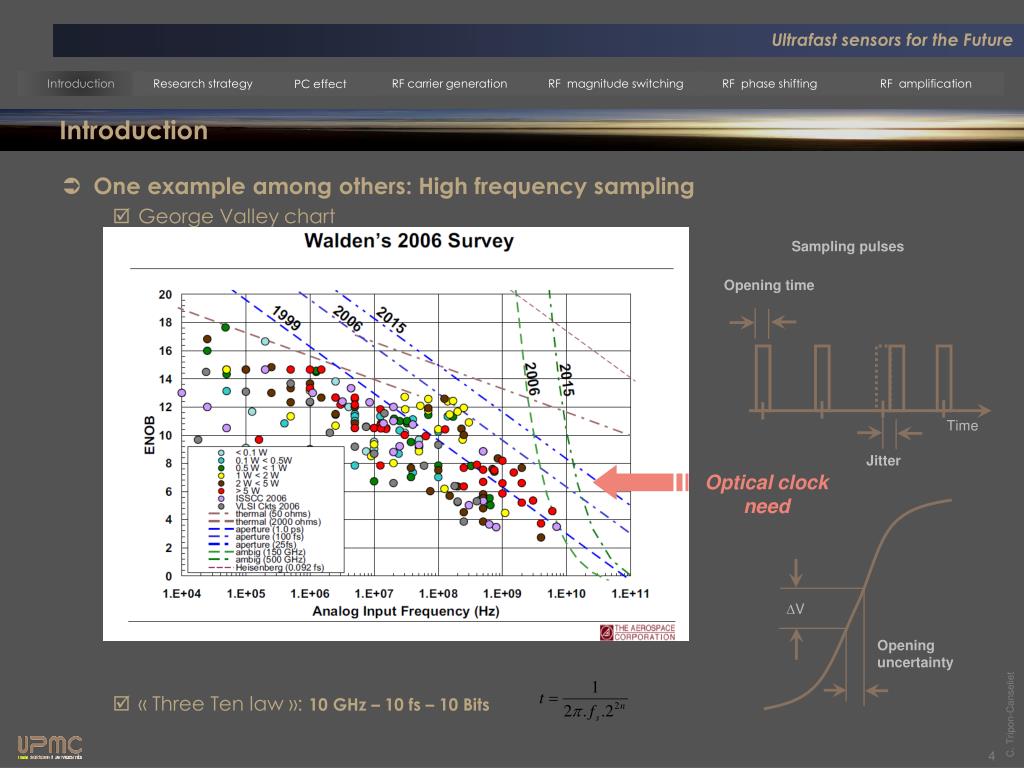
Task: Select the Sampling pulses label
Action: click(848, 246)
